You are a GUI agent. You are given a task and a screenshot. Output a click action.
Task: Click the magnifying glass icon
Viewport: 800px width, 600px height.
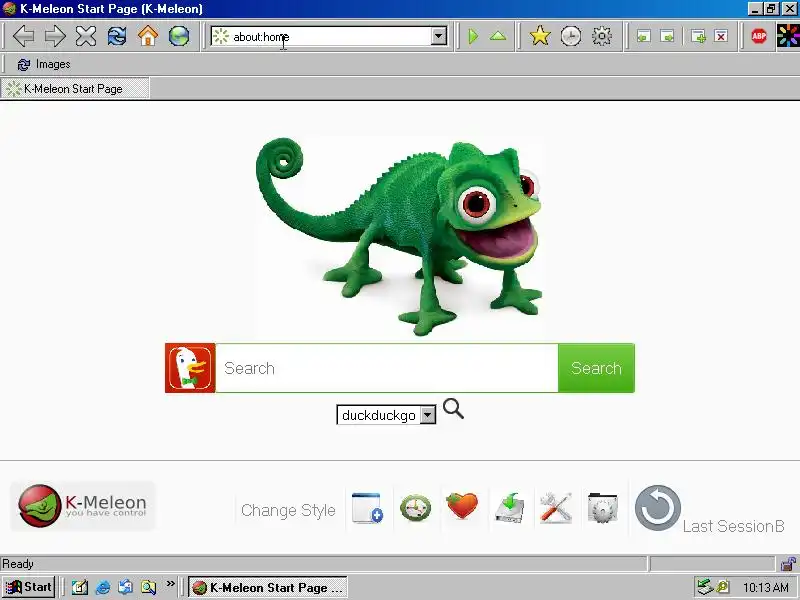(453, 409)
